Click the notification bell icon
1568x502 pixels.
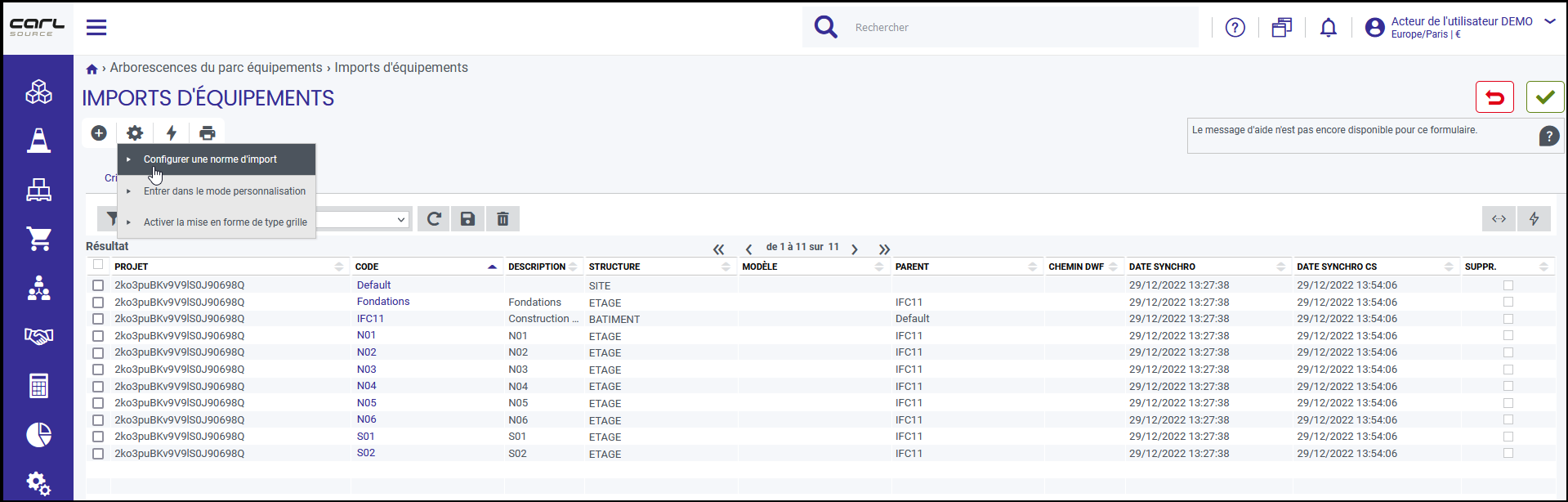tap(1329, 28)
